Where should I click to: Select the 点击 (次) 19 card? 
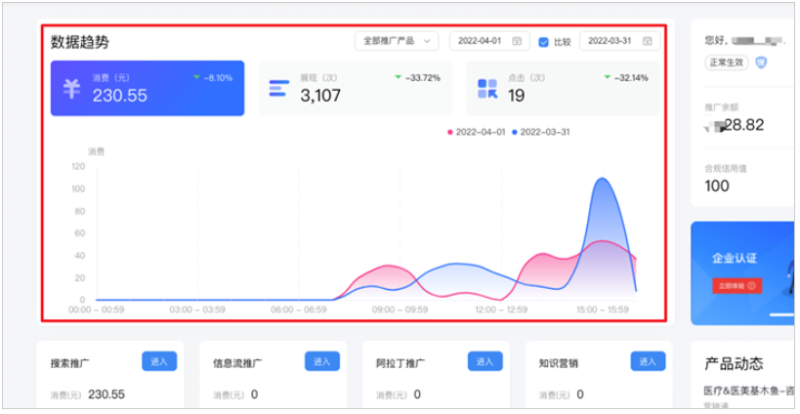pyautogui.click(x=563, y=88)
